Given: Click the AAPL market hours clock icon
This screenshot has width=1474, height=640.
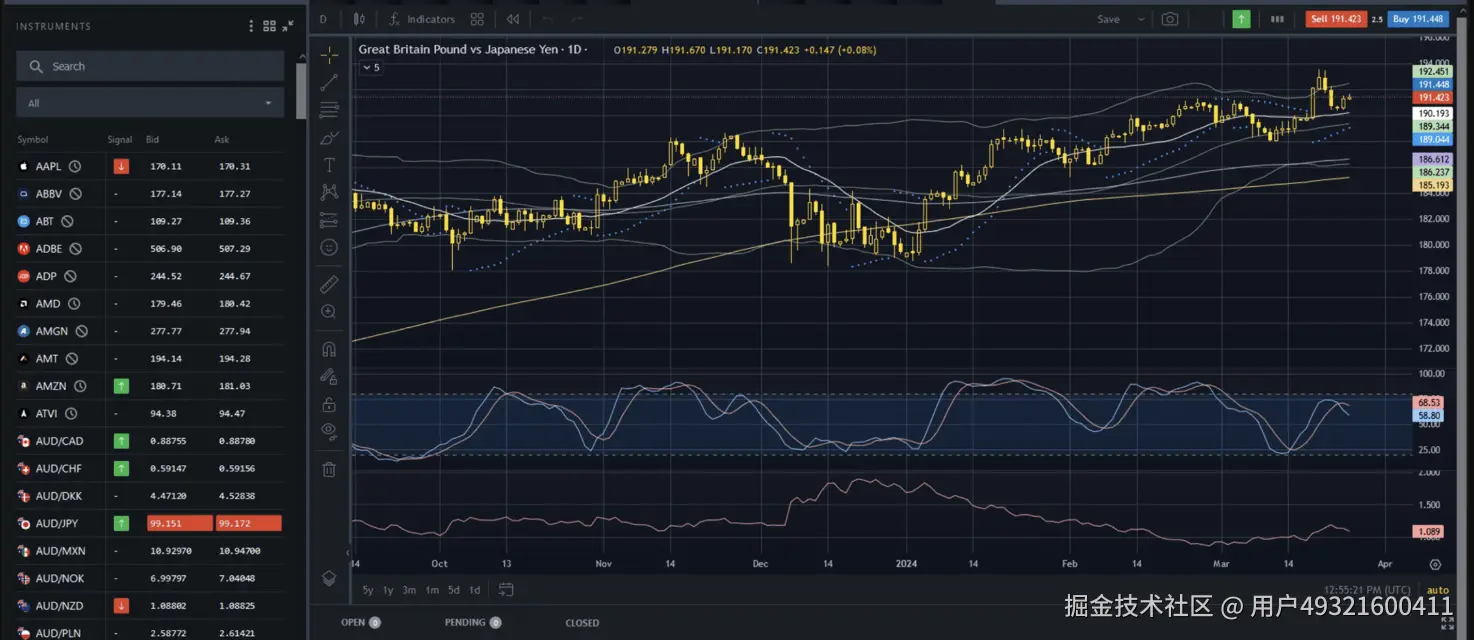Looking at the screenshot, I should click(x=75, y=167).
